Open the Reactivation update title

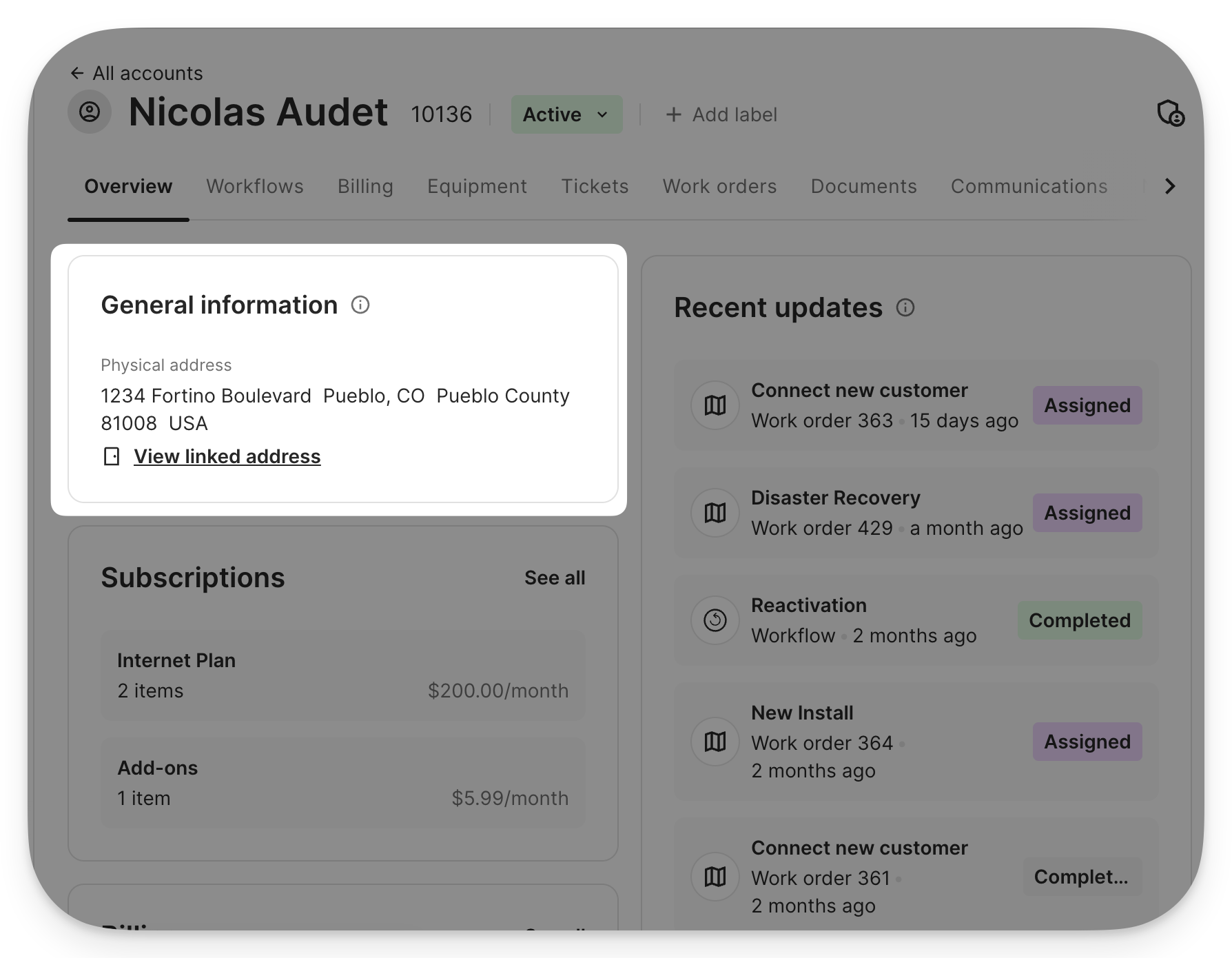tap(809, 605)
